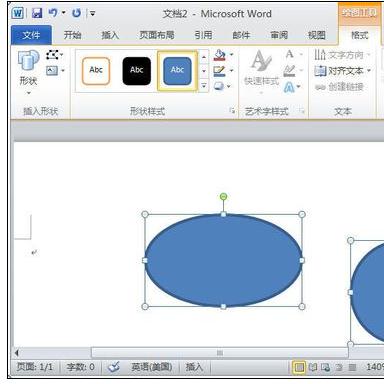Click the Shape Effects icon
The image size is (384, 384).
pyautogui.click(x=219, y=86)
